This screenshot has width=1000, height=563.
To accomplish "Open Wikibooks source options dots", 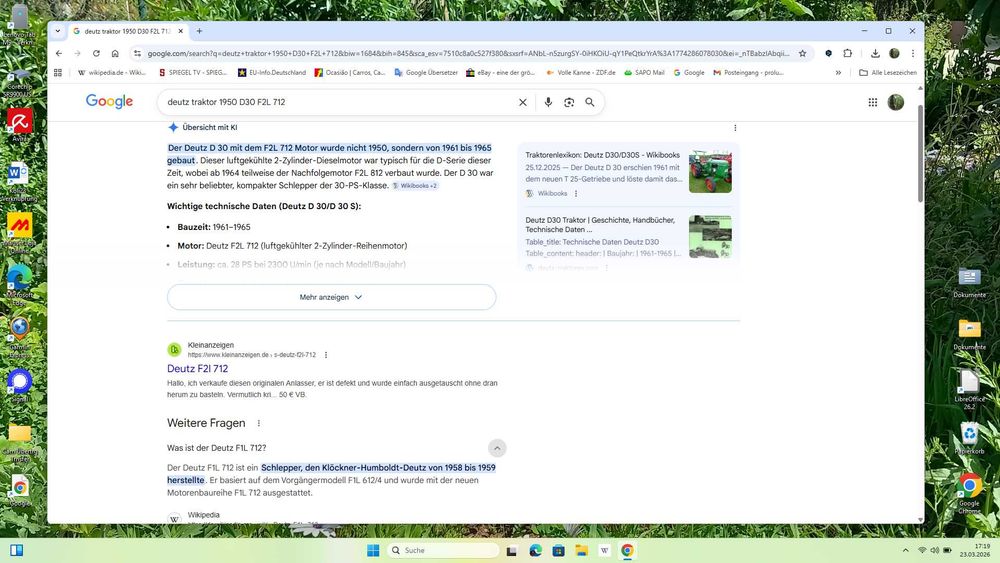I will (x=576, y=193).
